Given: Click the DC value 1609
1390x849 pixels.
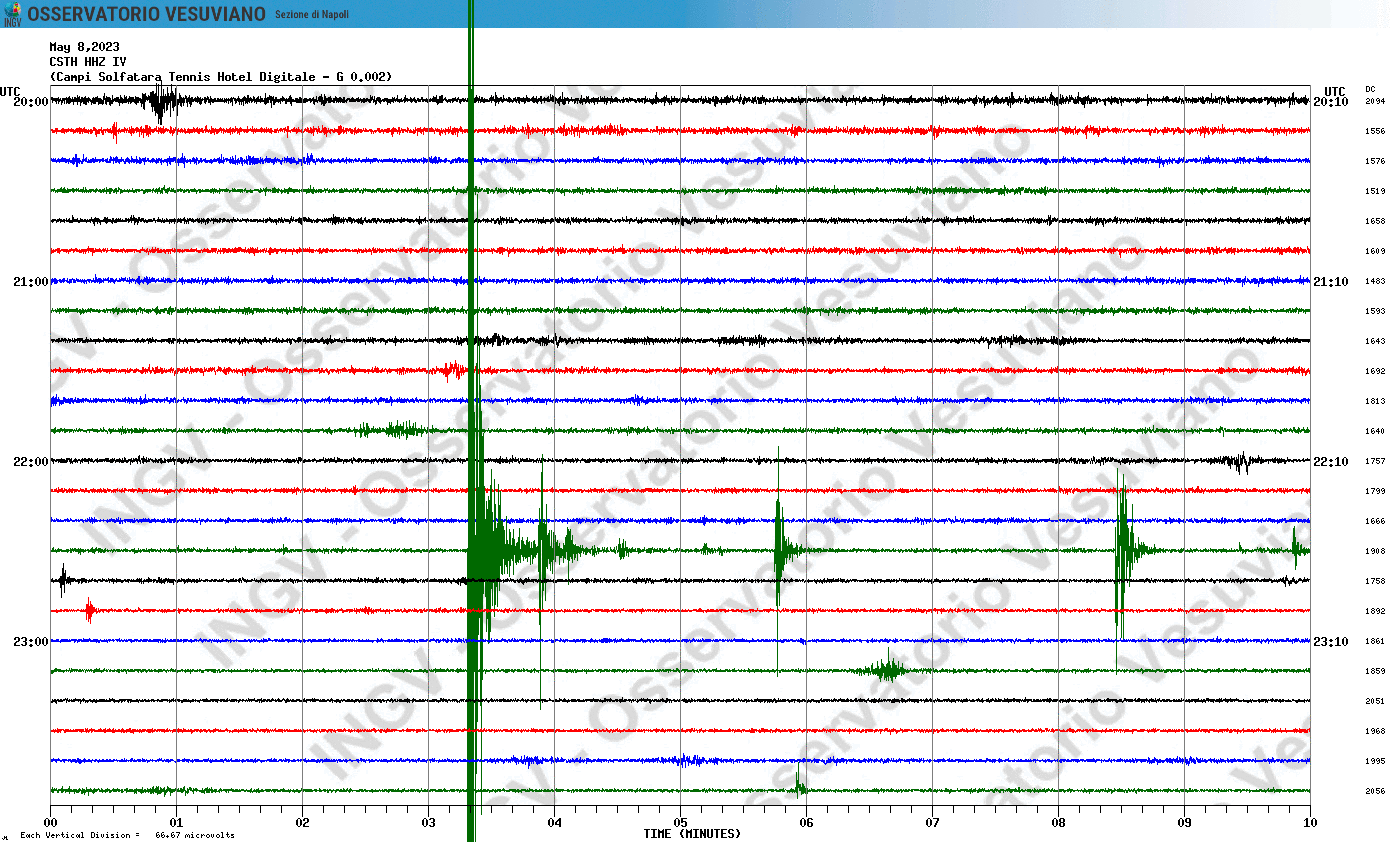Looking at the screenshot, I should pyautogui.click(x=1375, y=251).
